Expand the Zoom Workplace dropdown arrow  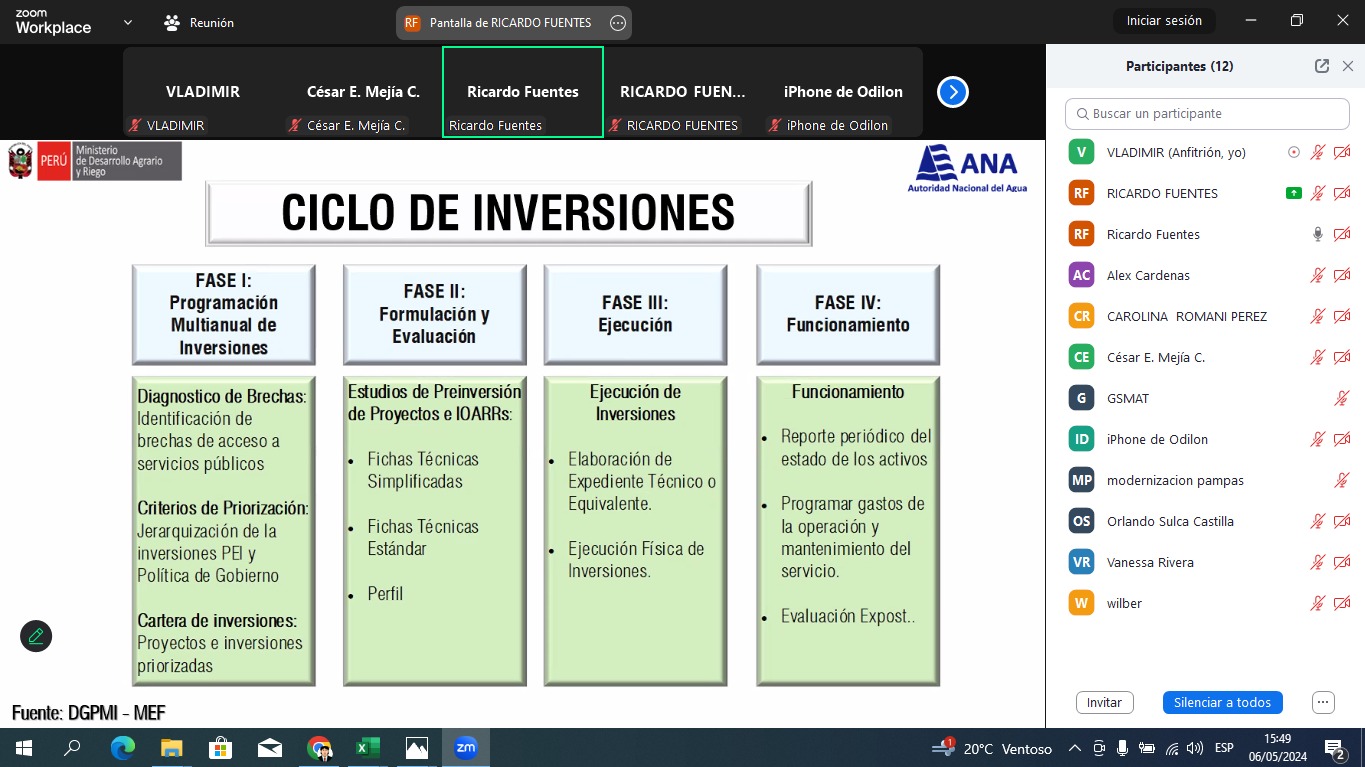127,22
